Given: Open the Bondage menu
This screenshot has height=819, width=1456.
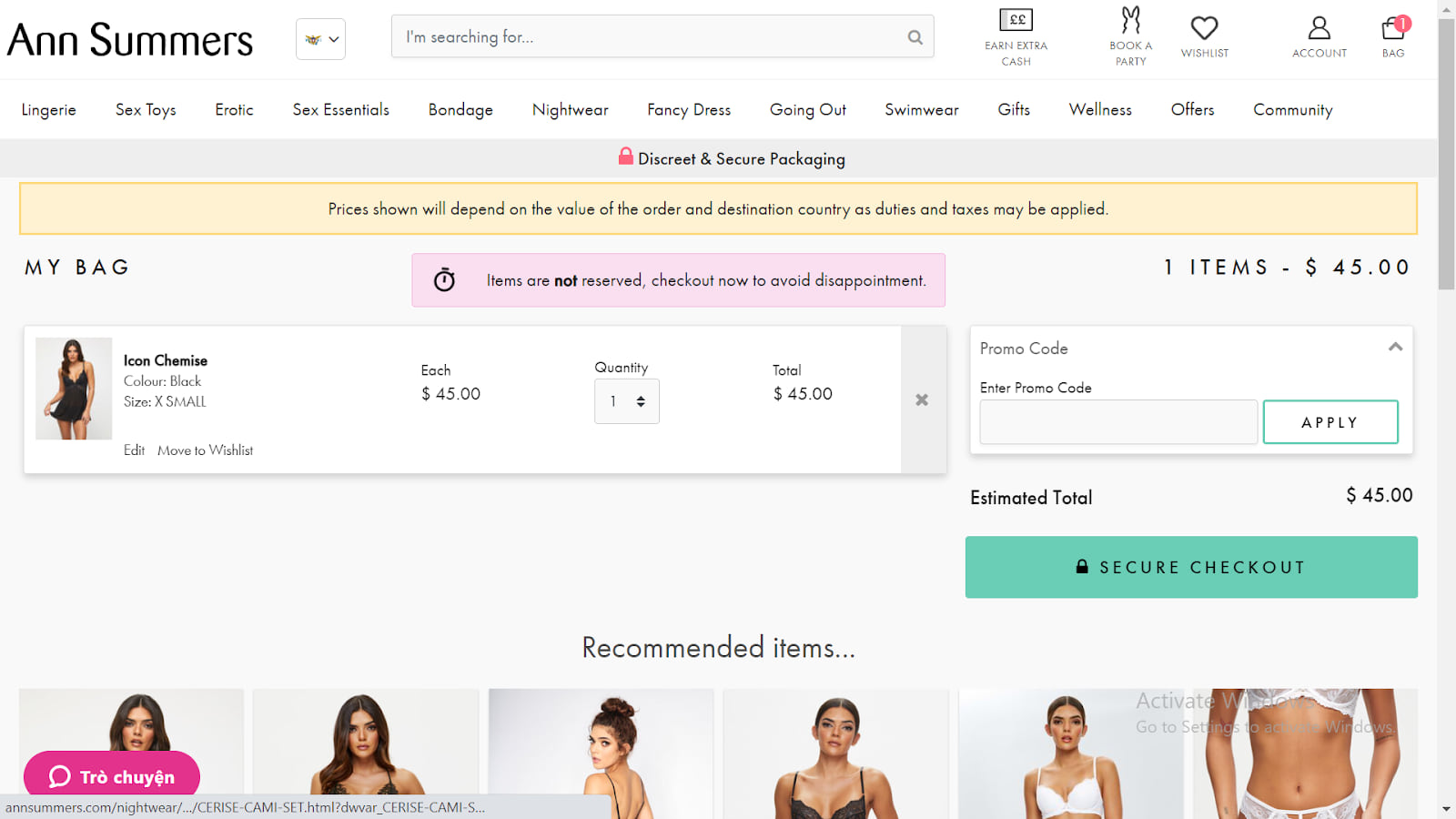Looking at the screenshot, I should [460, 110].
